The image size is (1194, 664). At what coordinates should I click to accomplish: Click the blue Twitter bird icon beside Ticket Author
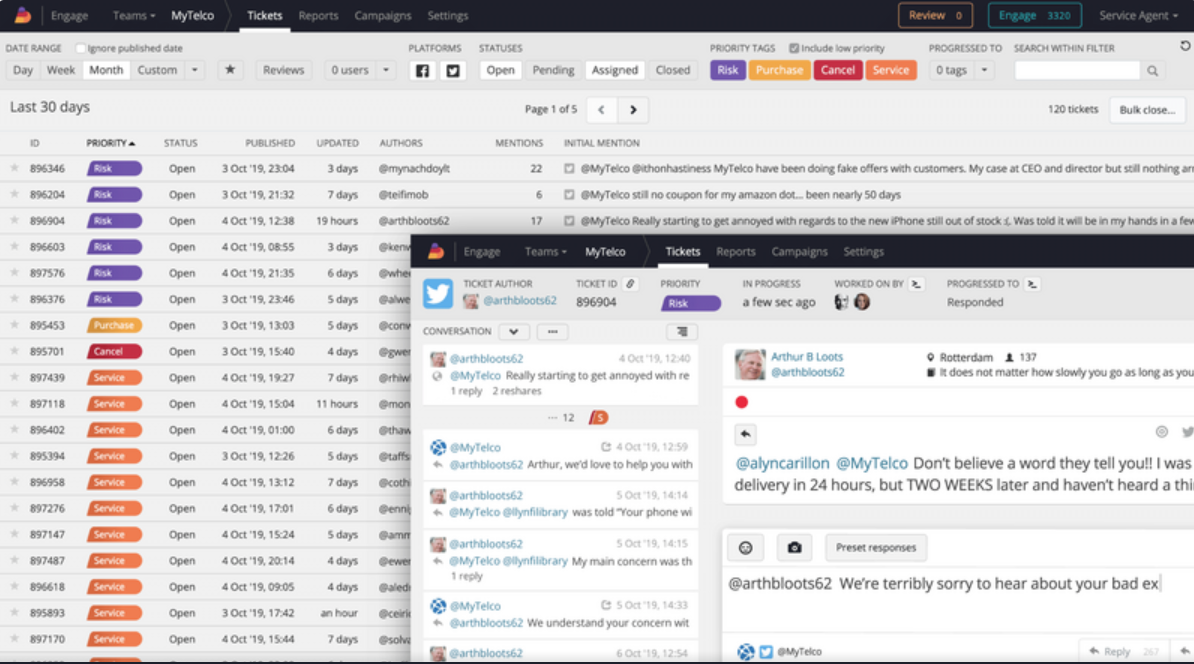pyautogui.click(x=438, y=294)
